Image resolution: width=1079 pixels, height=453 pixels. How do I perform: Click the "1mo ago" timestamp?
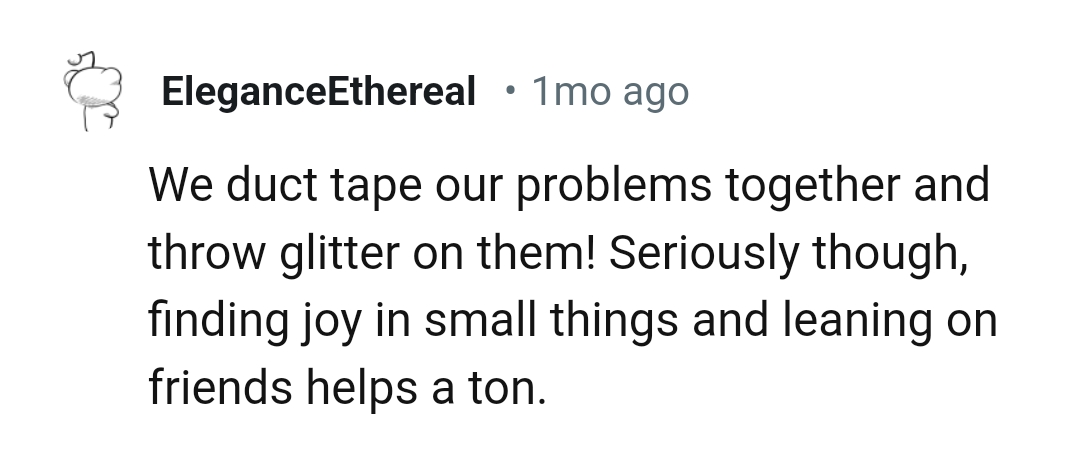coord(610,93)
